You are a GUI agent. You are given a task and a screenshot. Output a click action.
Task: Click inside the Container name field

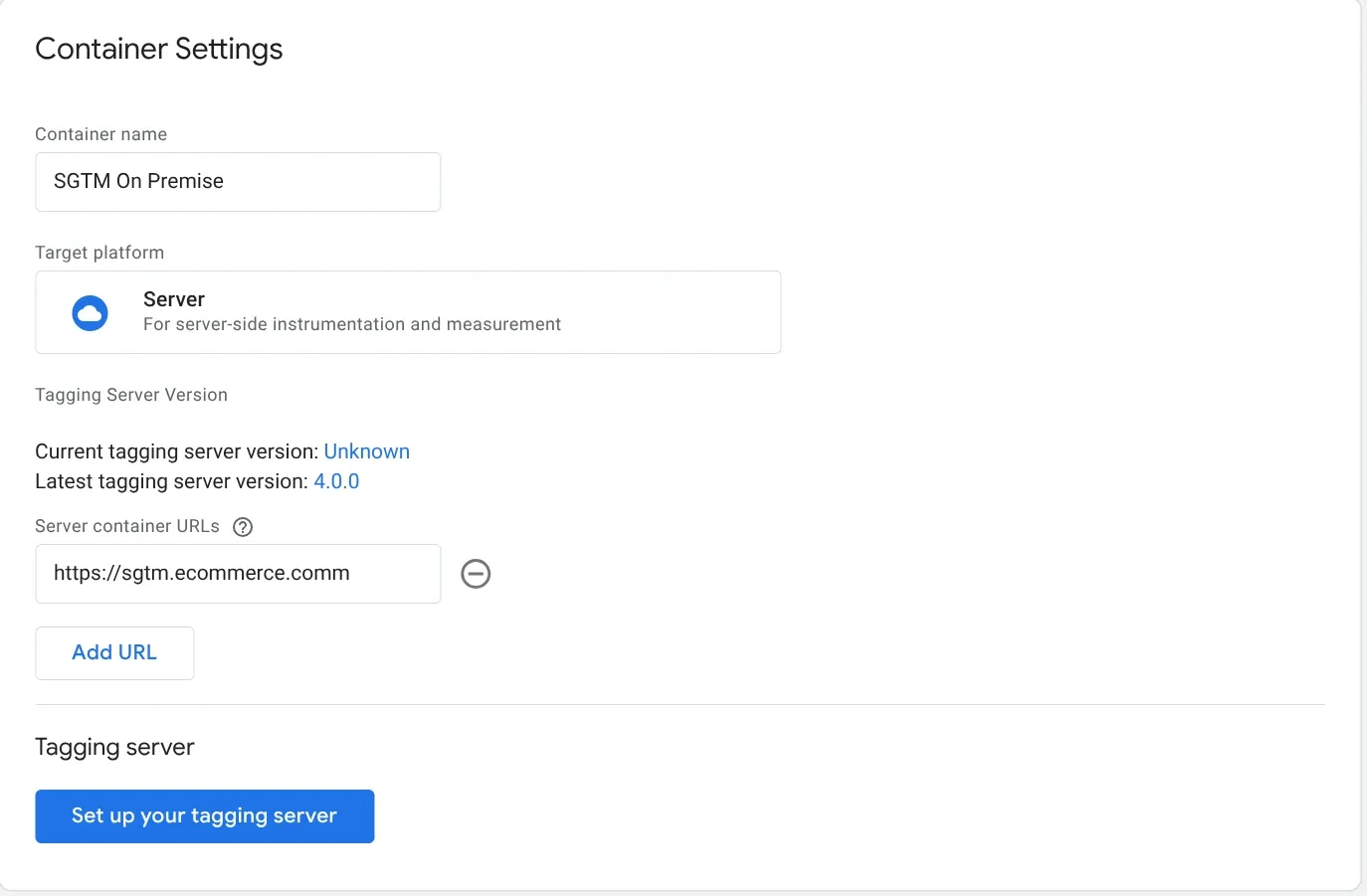(x=238, y=182)
